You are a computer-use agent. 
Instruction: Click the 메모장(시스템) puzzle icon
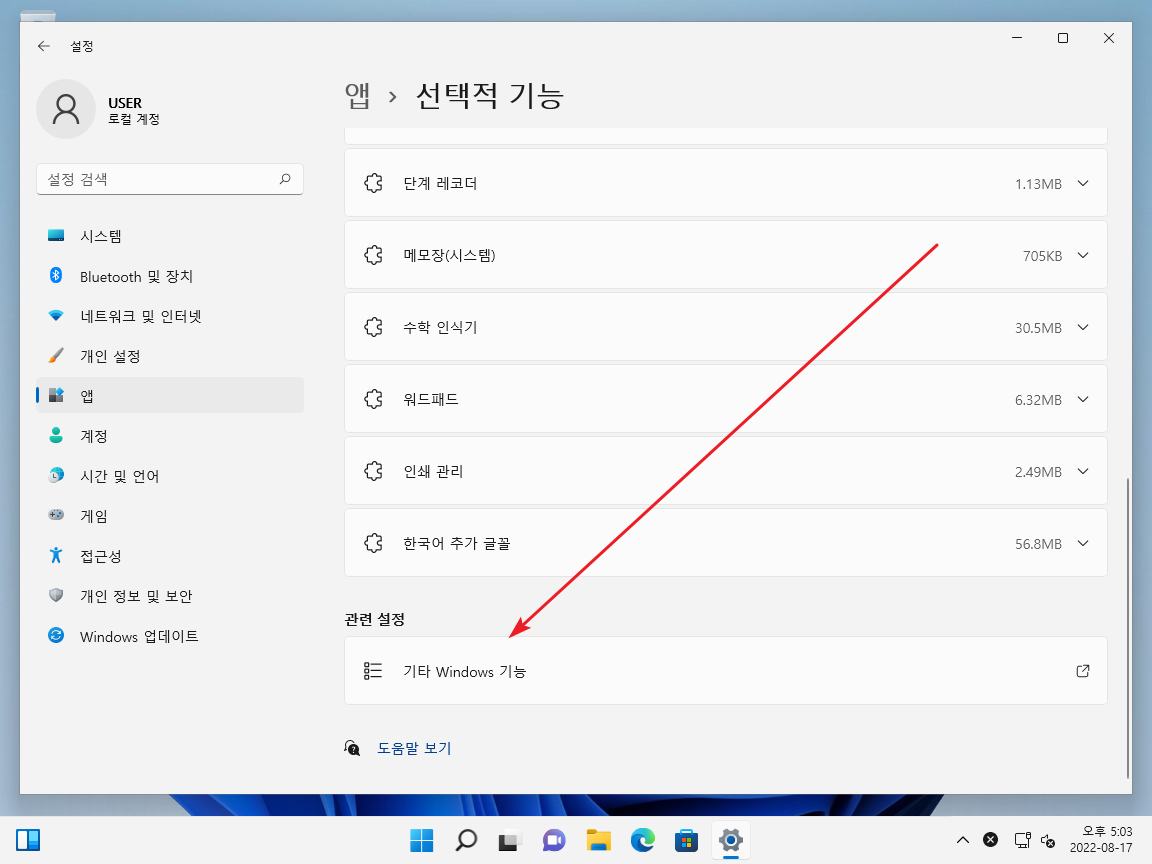[373, 255]
